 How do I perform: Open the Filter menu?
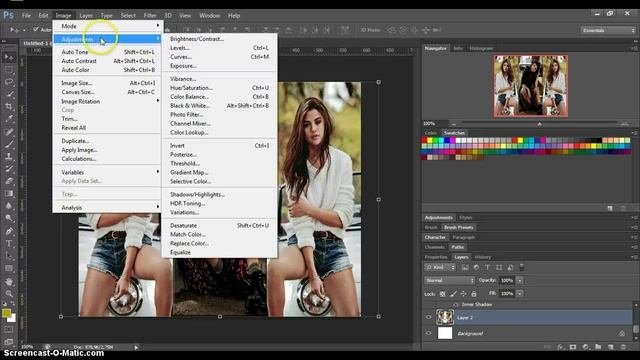(x=150, y=16)
